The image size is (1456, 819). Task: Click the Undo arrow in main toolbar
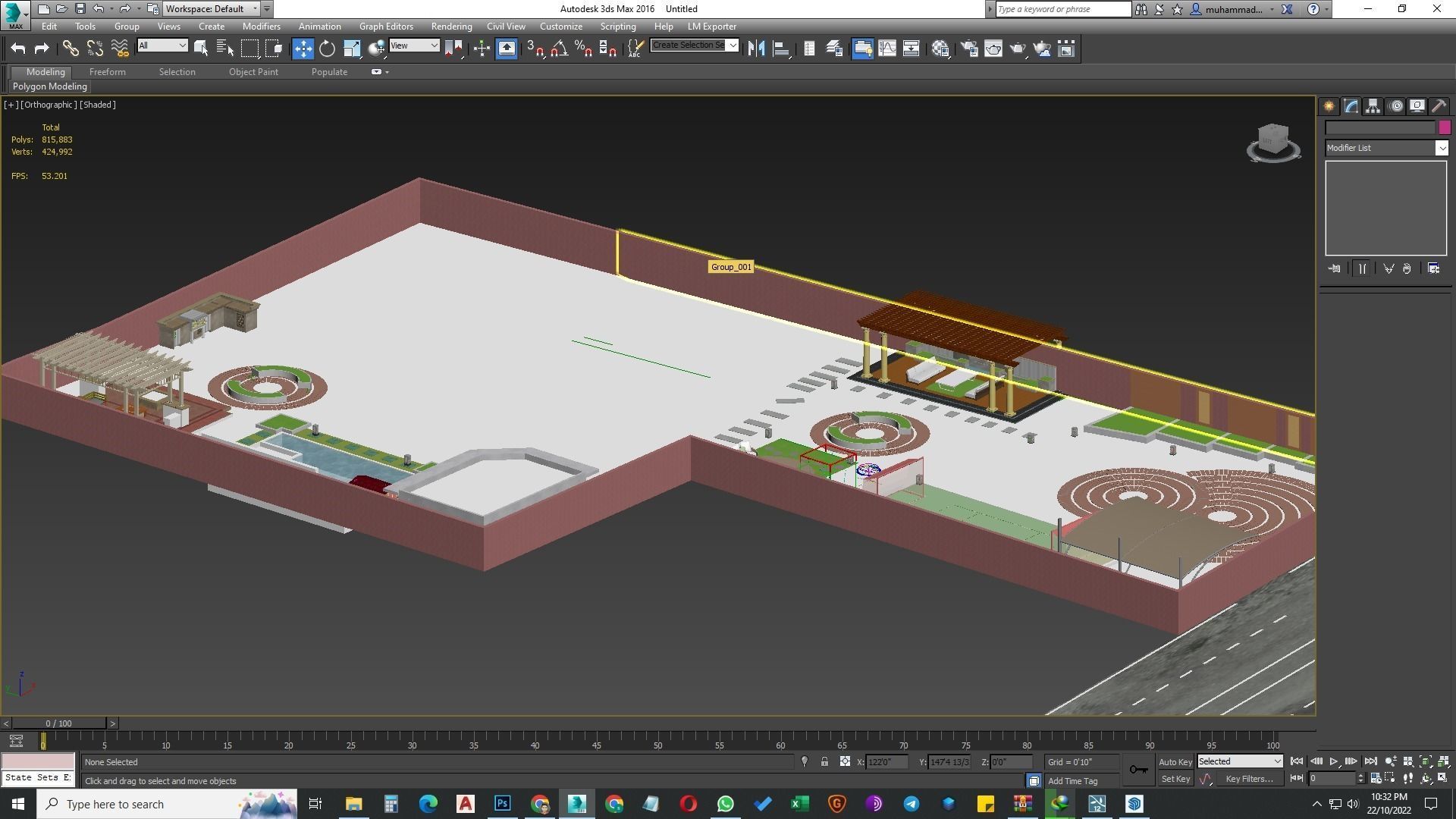18,49
